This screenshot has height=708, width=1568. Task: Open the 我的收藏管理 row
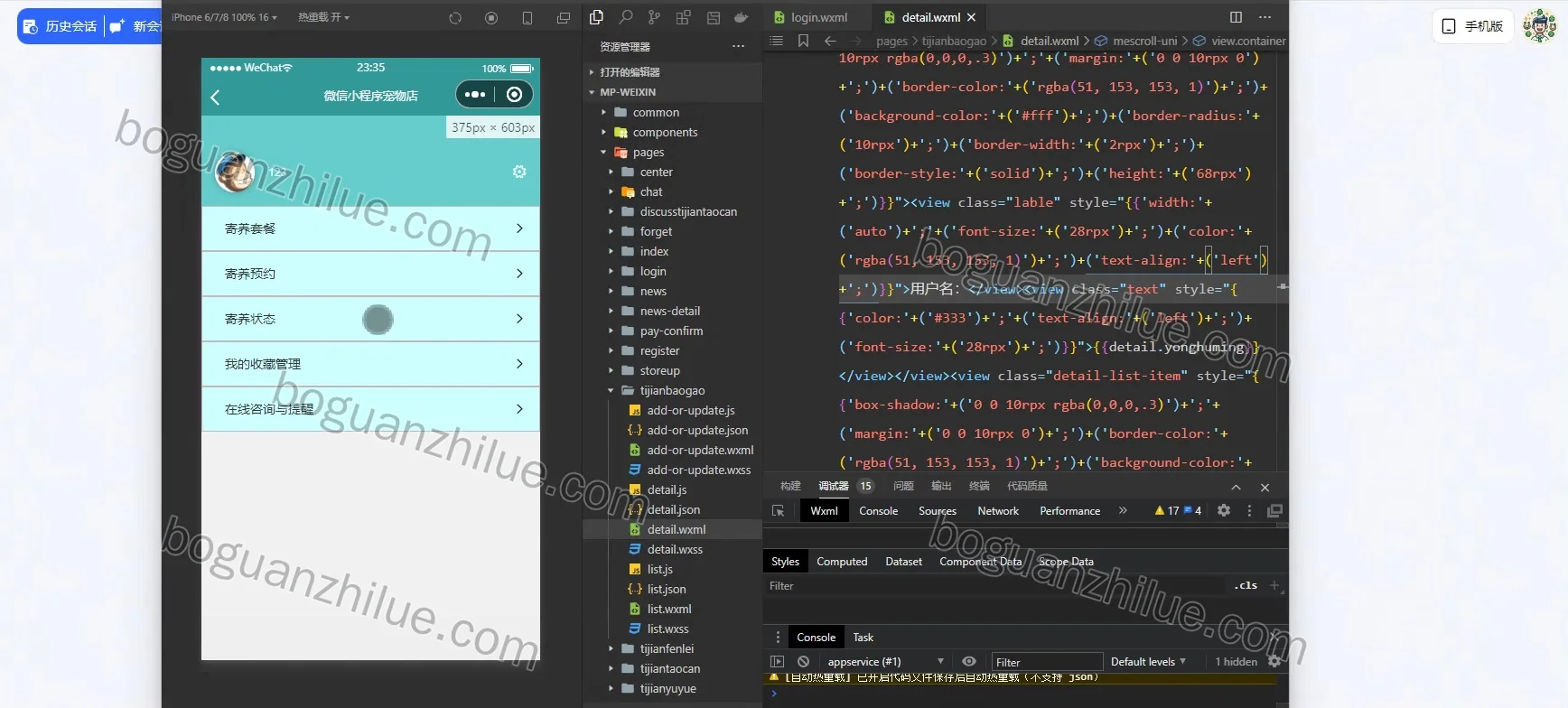(370, 364)
